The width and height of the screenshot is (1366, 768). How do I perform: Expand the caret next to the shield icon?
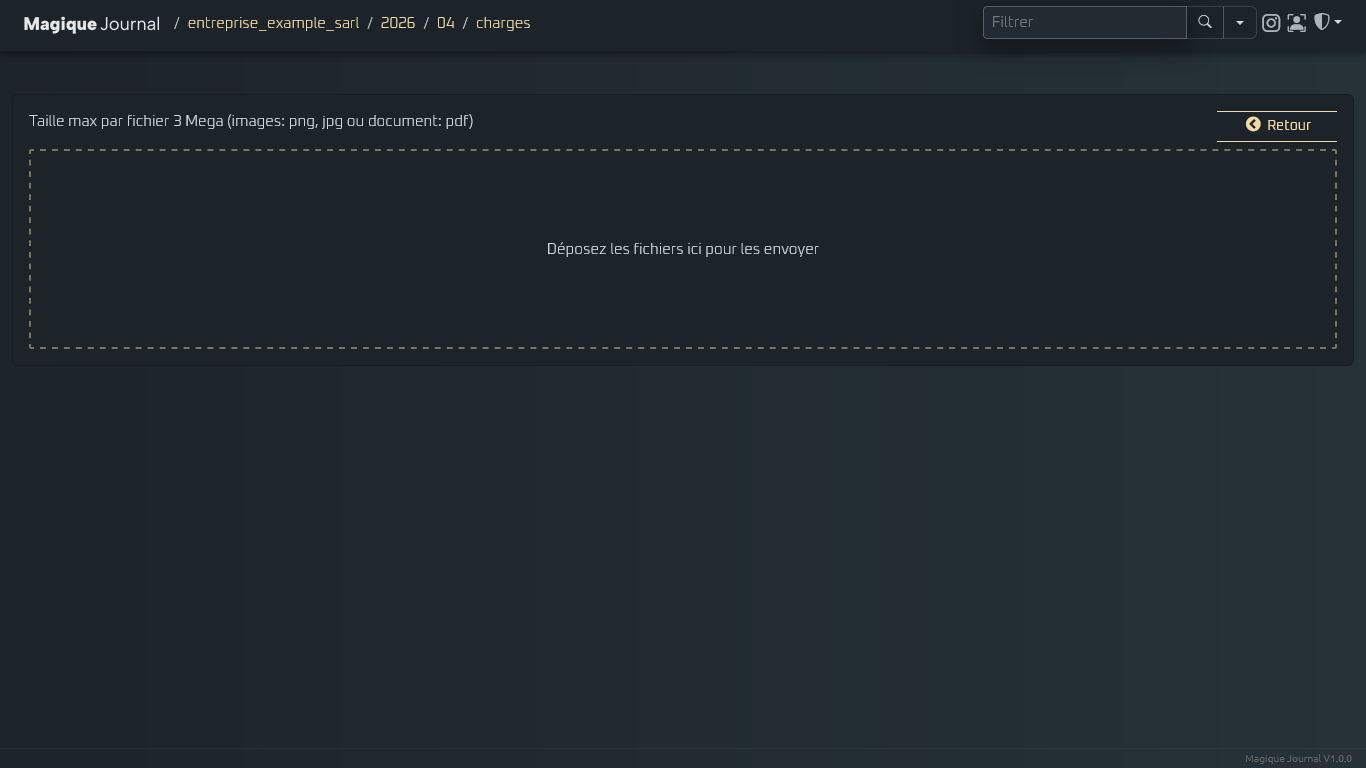pos(1338,22)
